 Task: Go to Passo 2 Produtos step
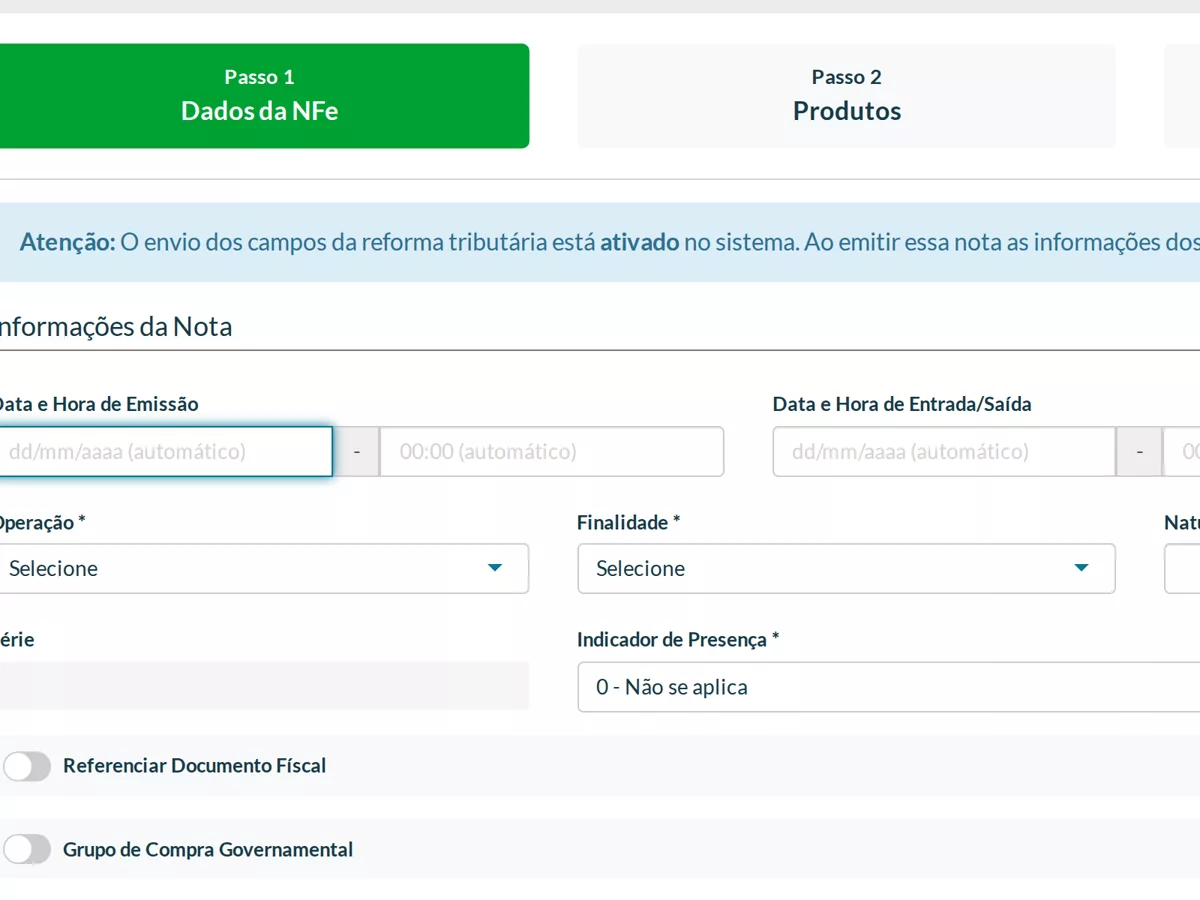tap(846, 96)
